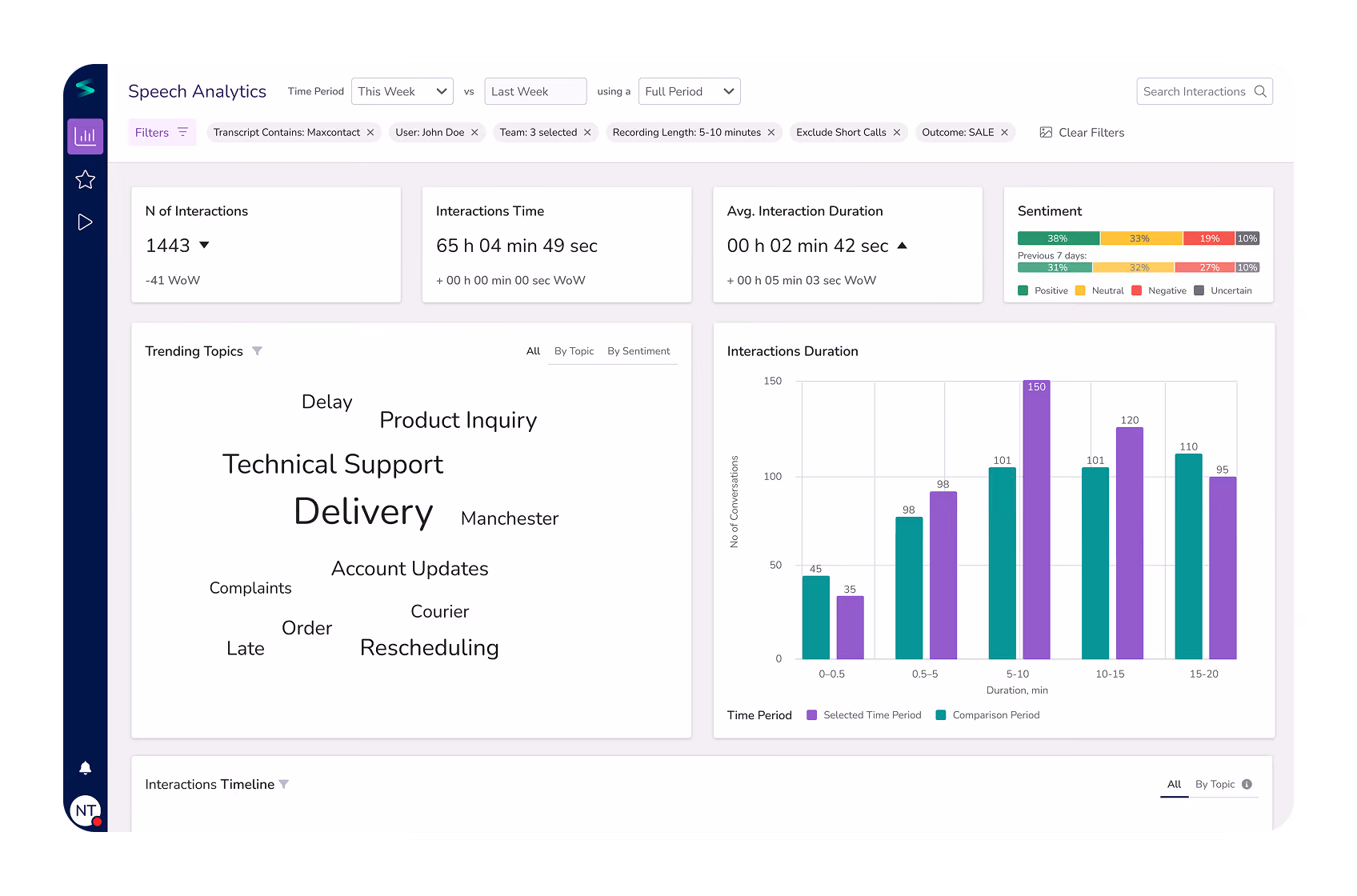The height and width of the screenshot is (896, 1357).
Task: Click the Order topic
Action: (x=307, y=629)
